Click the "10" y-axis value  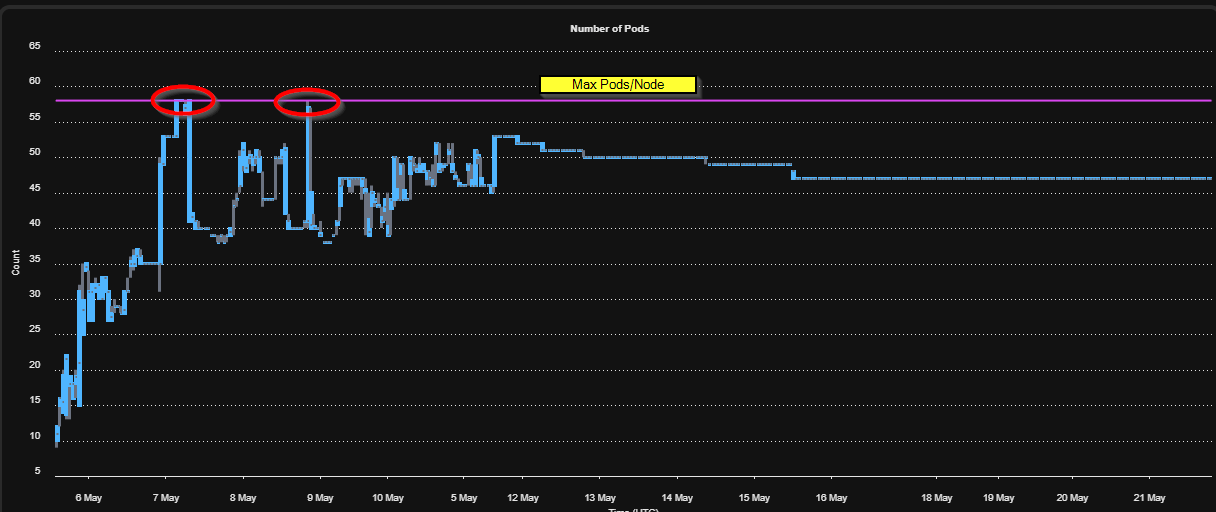35,437
